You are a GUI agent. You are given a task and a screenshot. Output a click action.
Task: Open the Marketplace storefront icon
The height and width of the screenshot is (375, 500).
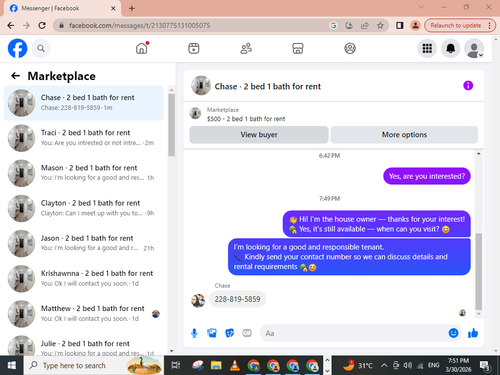[x=298, y=48]
